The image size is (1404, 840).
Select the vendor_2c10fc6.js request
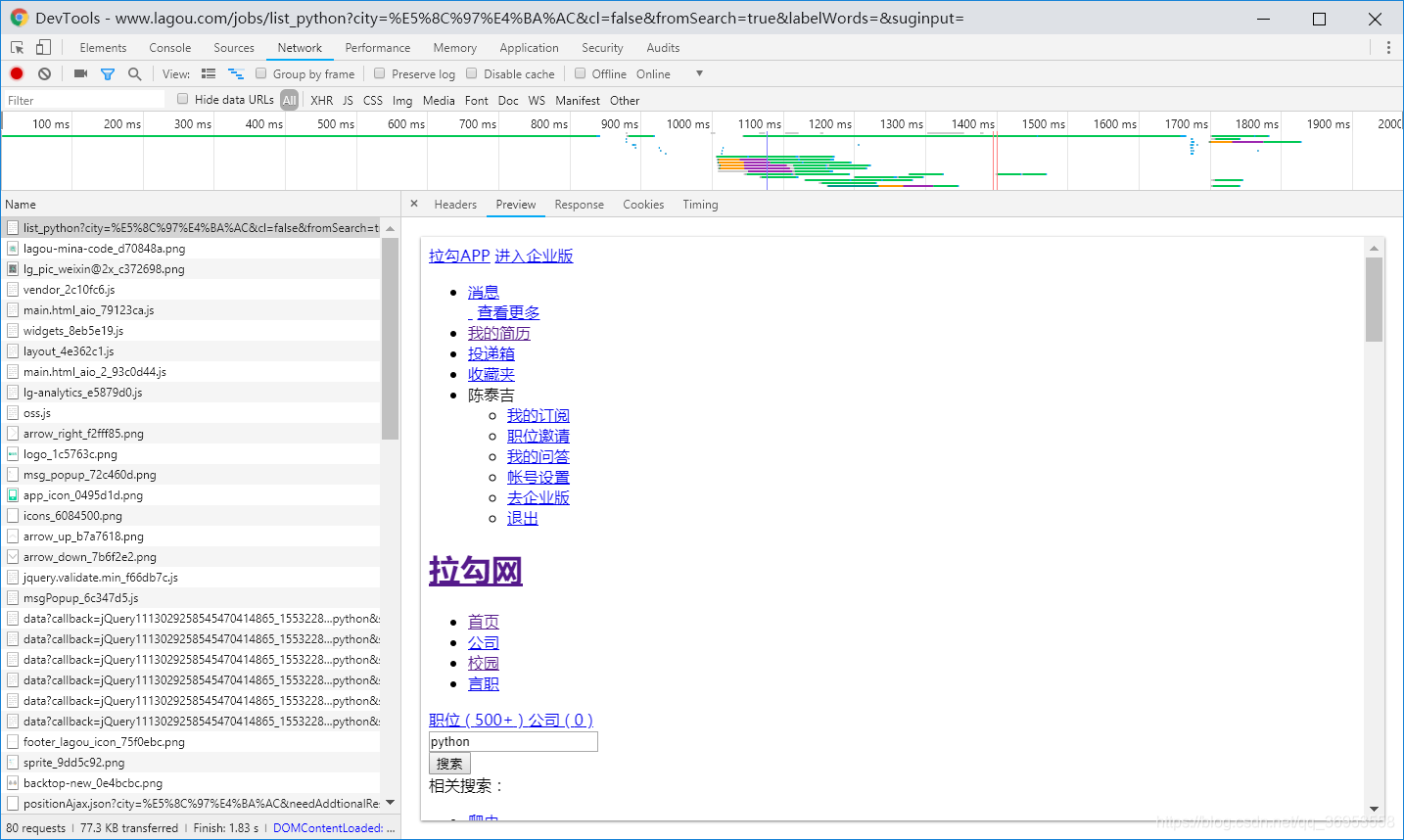point(191,289)
